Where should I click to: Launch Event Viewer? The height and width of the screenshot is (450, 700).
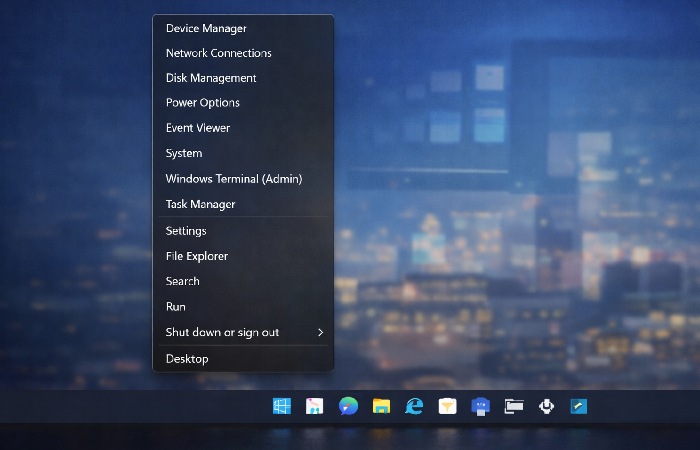[x=243, y=128]
